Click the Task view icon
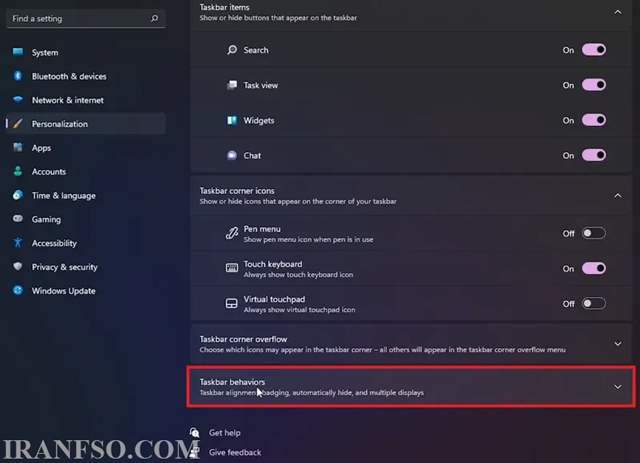 [x=232, y=85]
